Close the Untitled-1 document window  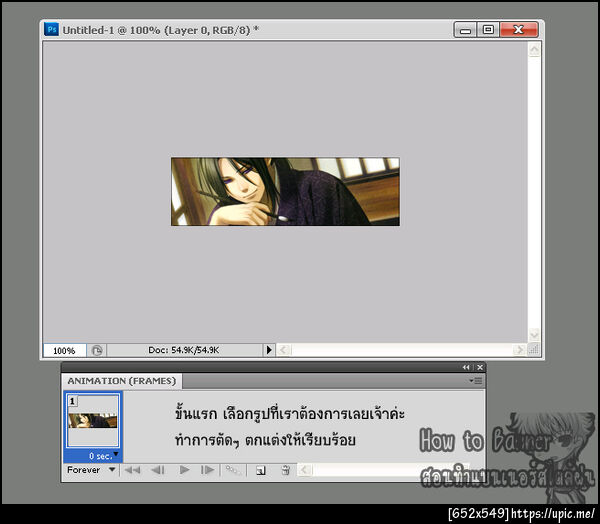point(519,29)
